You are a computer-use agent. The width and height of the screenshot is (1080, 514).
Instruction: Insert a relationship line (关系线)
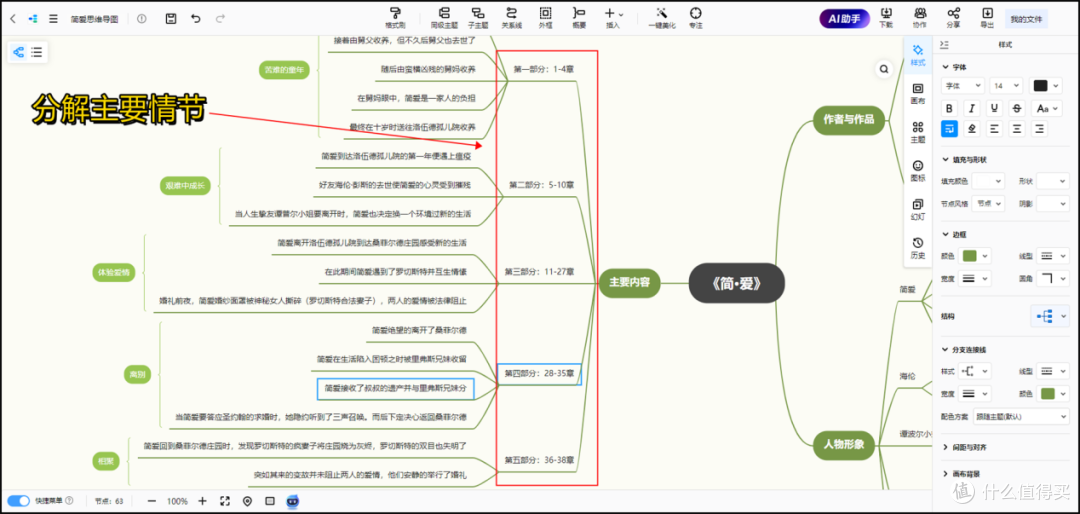pos(510,17)
